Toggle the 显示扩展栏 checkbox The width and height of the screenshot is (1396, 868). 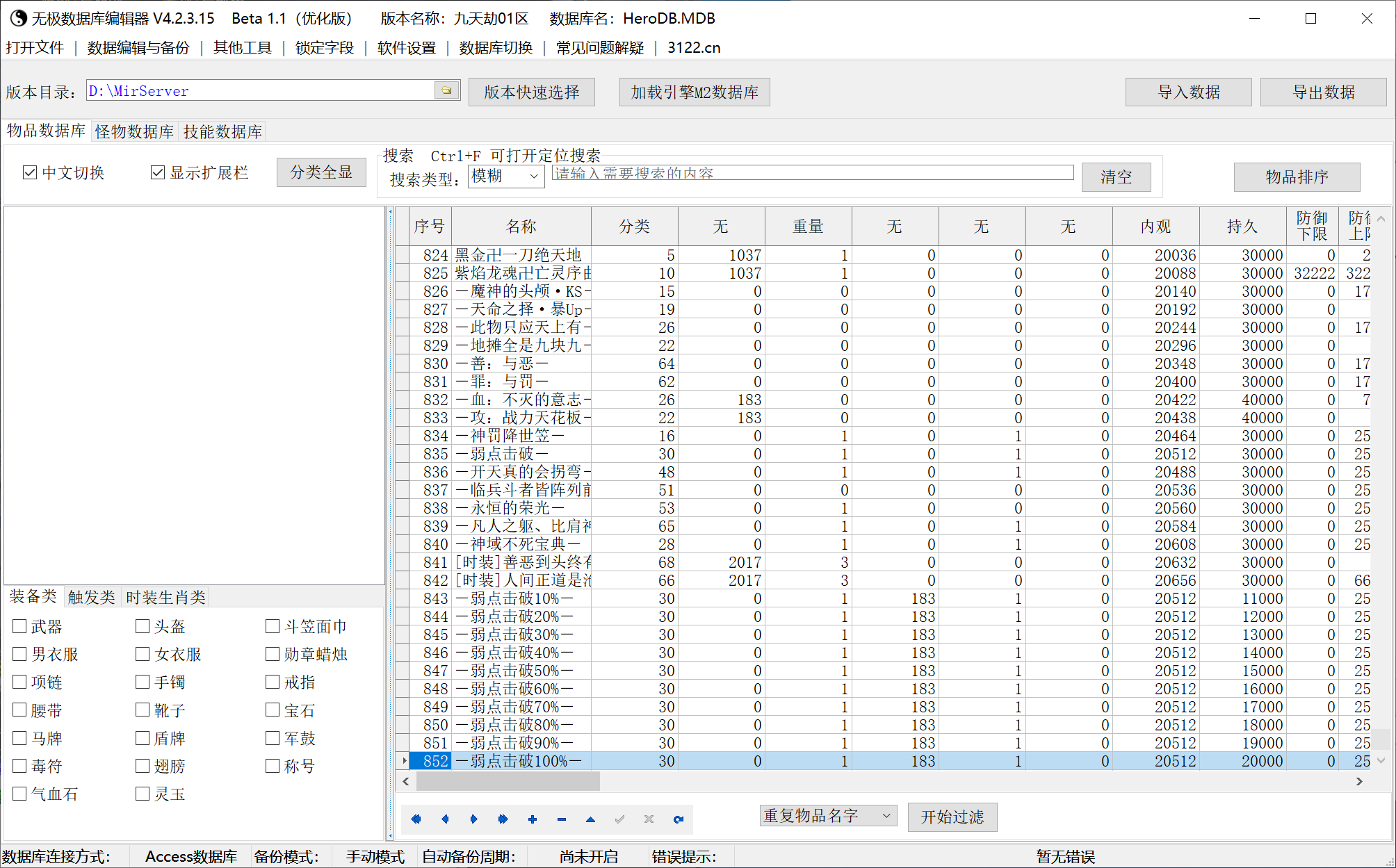(158, 172)
